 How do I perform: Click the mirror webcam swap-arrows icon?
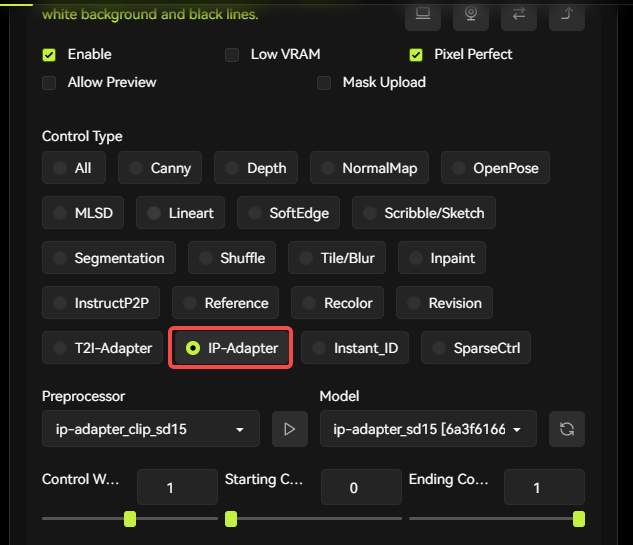click(x=519, y=15)
